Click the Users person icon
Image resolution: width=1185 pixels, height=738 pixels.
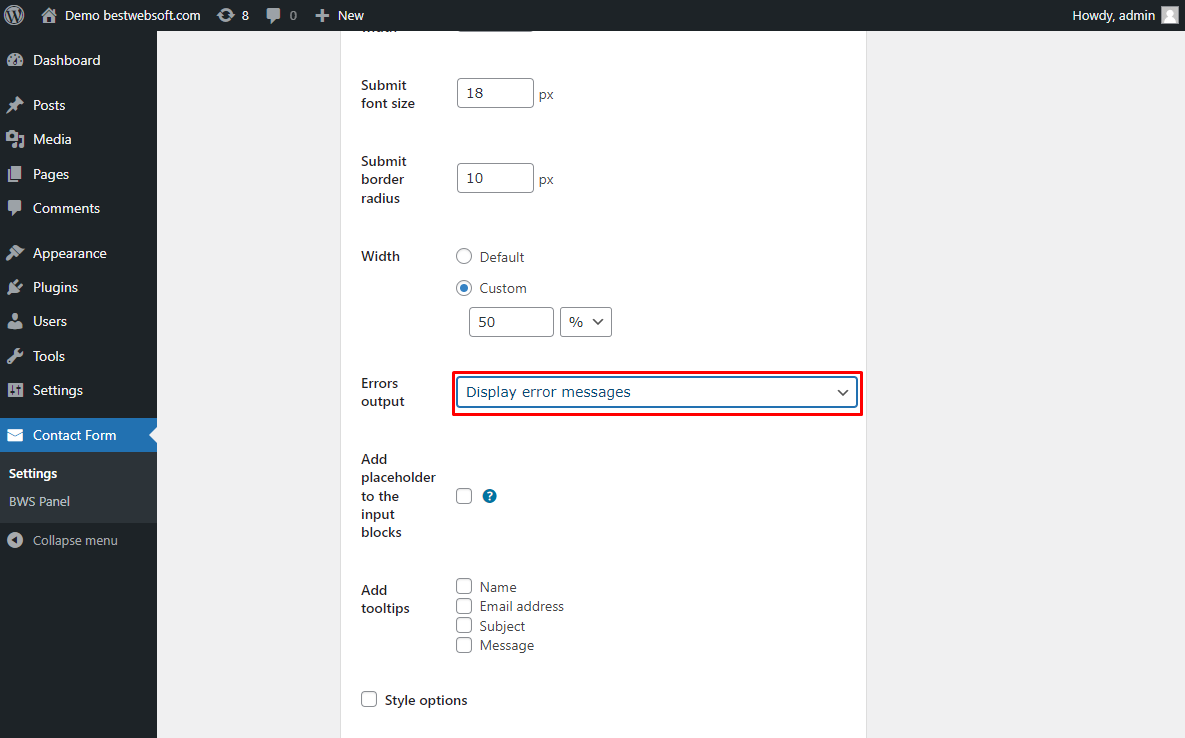click(15, 321)
